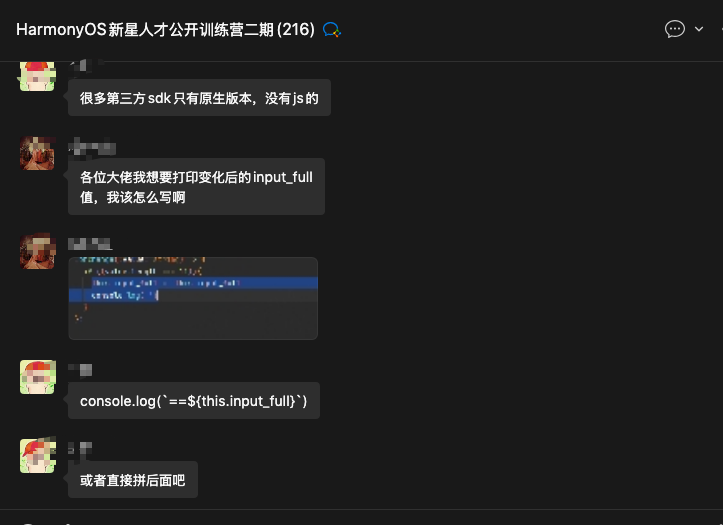723x525 pixels.
Task: Click the partially visible icon at header's right edge
Action: click(719, 29)
